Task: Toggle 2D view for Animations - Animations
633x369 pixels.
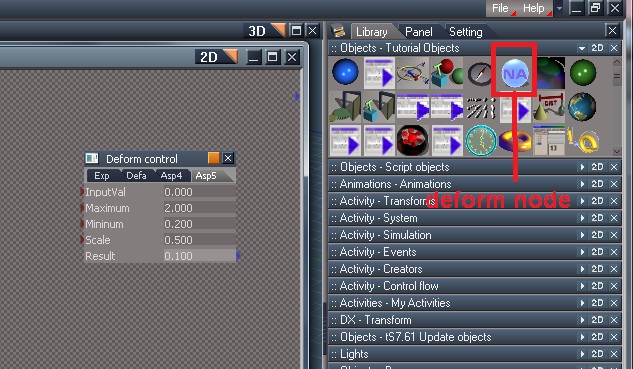Action: coord(597,184)
